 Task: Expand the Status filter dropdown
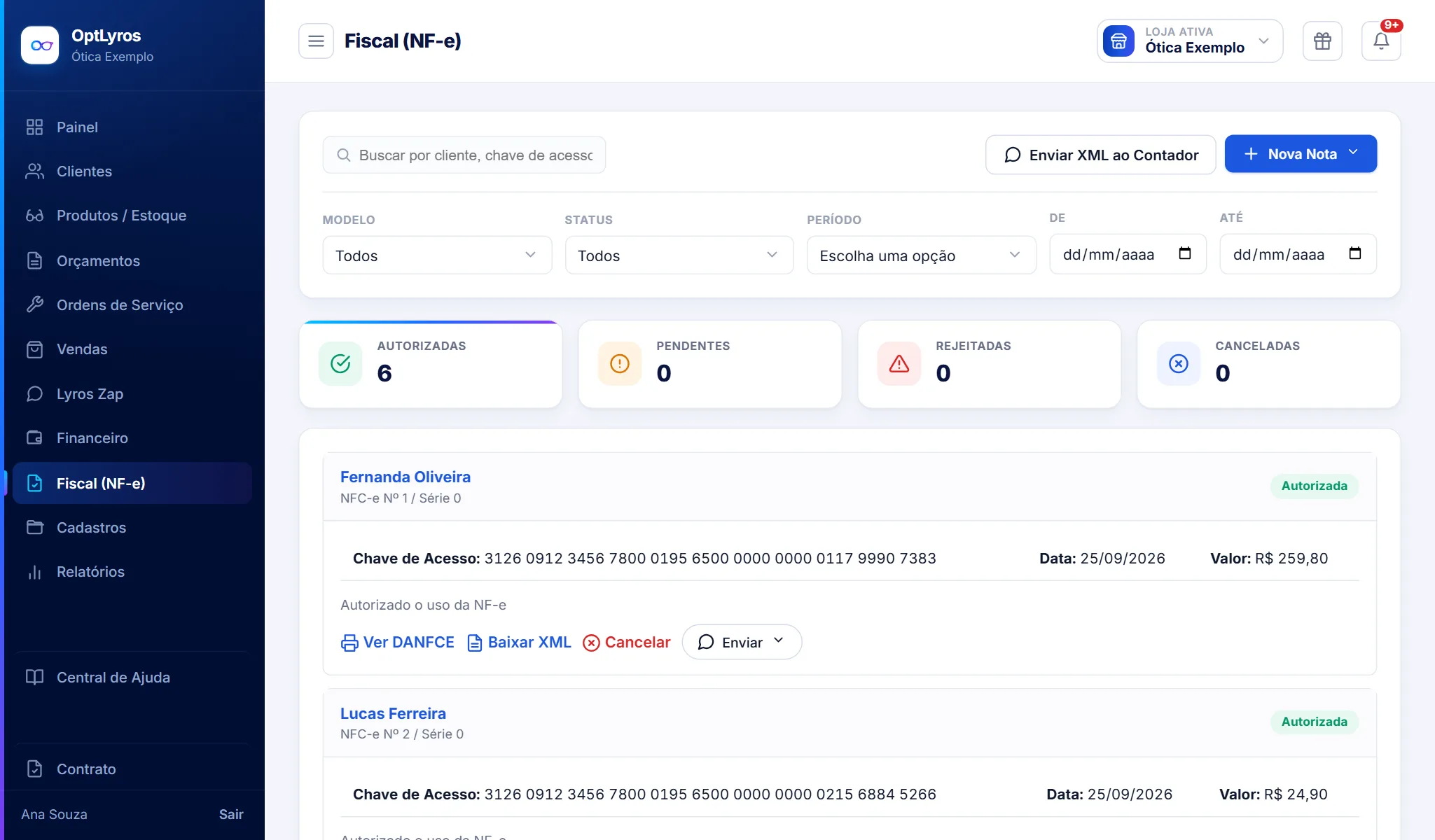(x=679, y=255)
